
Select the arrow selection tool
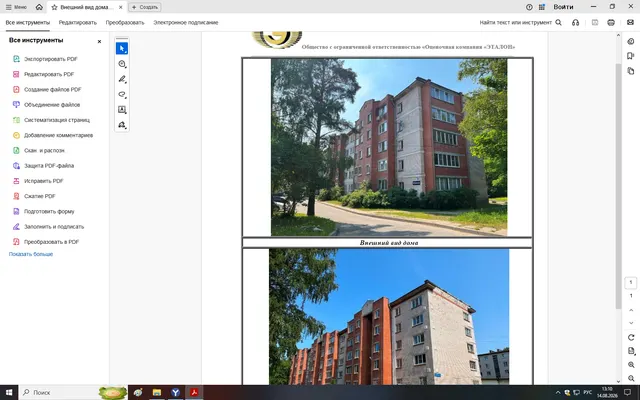click(122, 49)
